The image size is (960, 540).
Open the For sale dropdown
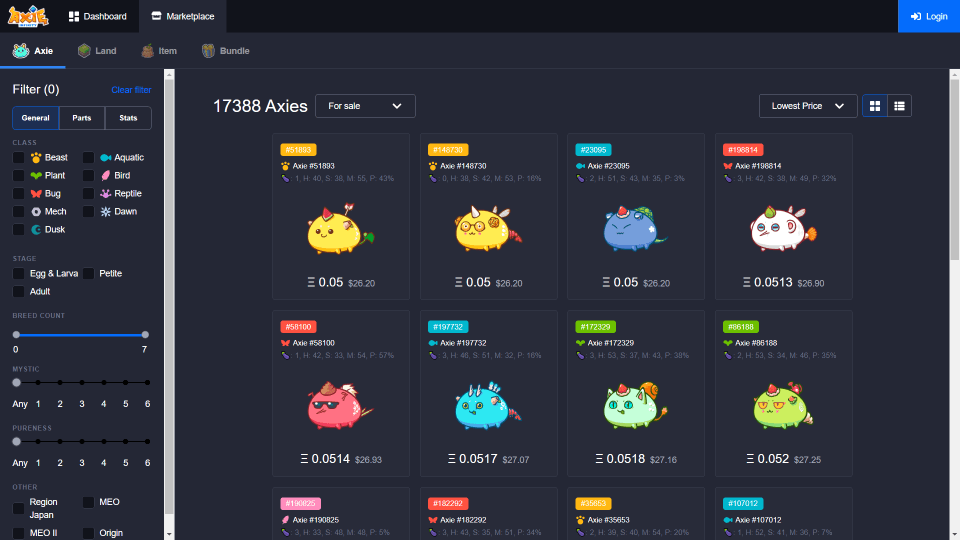tap(365, 106)
